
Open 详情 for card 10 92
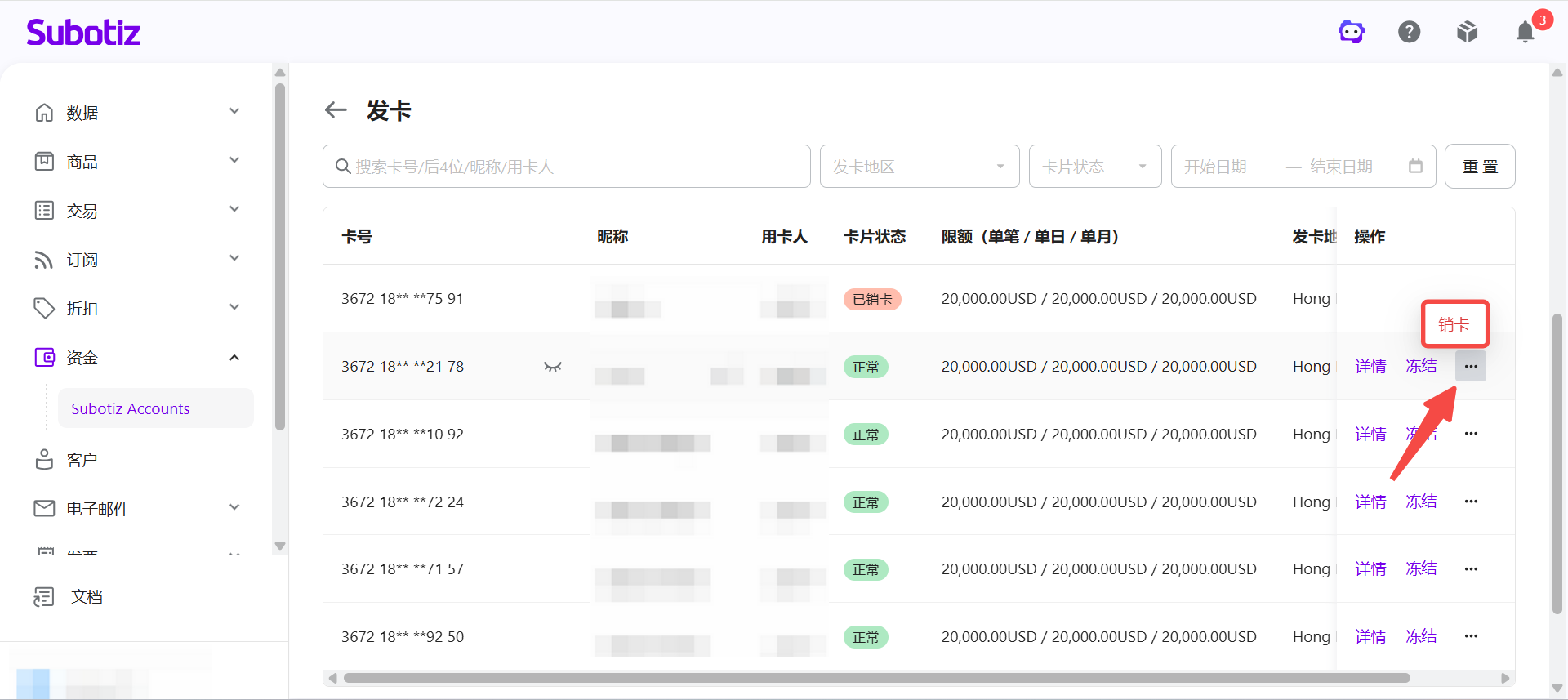point(1370,434)
